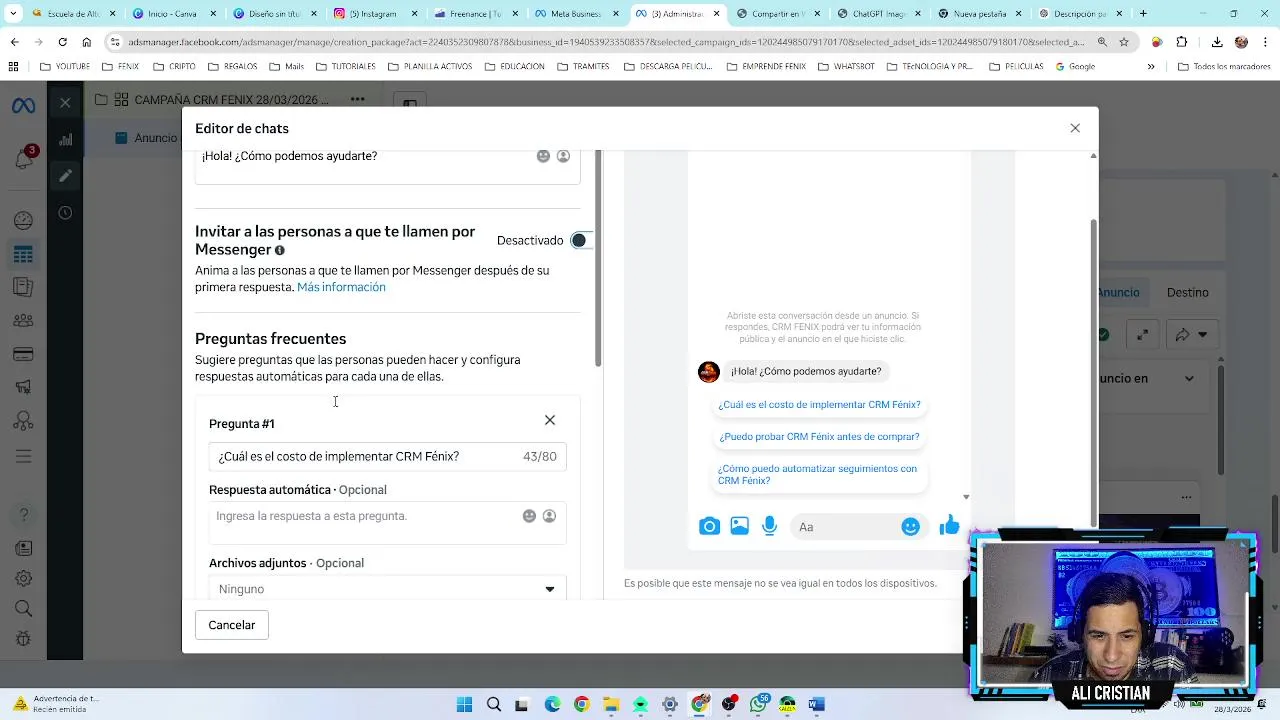Open the campaigns table icon in sidebar
The image size is (1280, 720).
click(23, 255)
